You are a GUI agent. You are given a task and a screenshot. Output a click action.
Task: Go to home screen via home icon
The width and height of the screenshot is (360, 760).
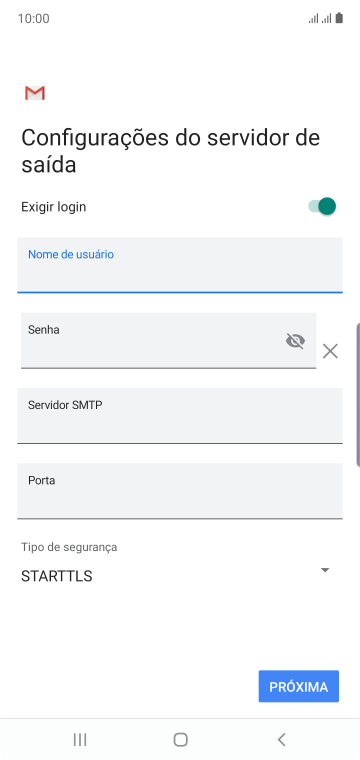coord(180,739)
